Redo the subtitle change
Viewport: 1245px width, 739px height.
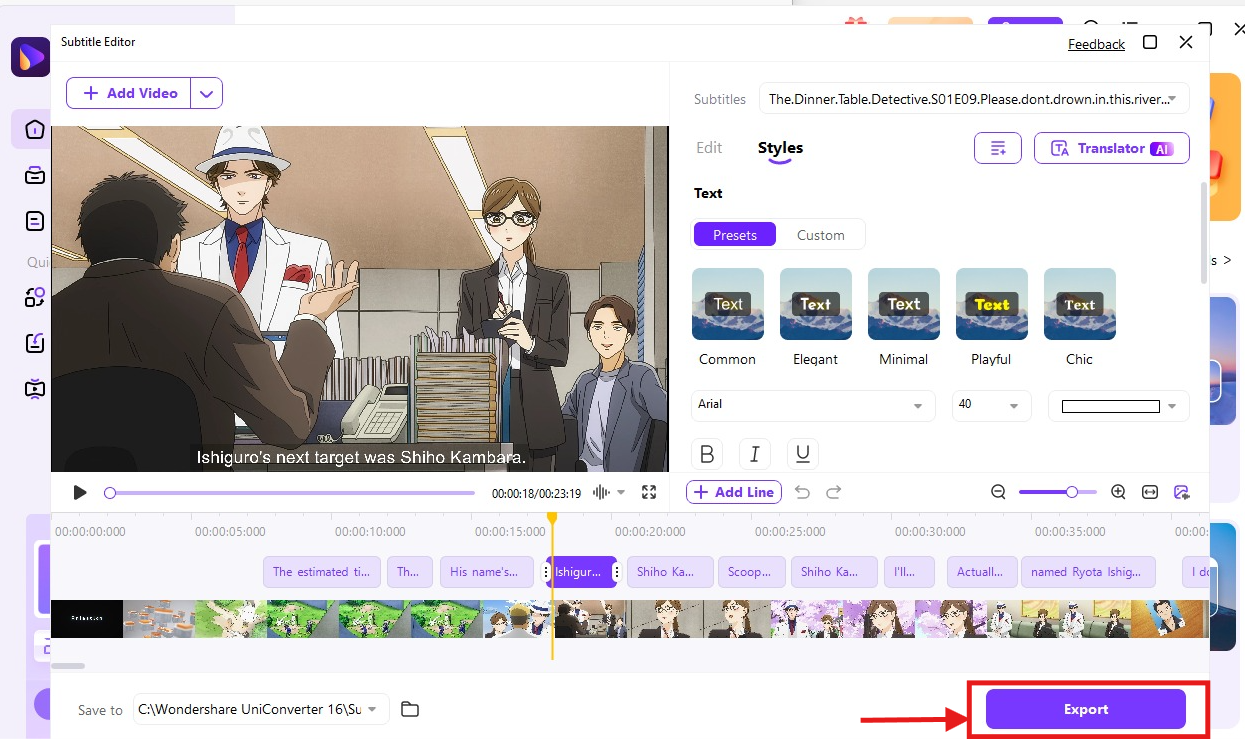click(x=834, y=492)
